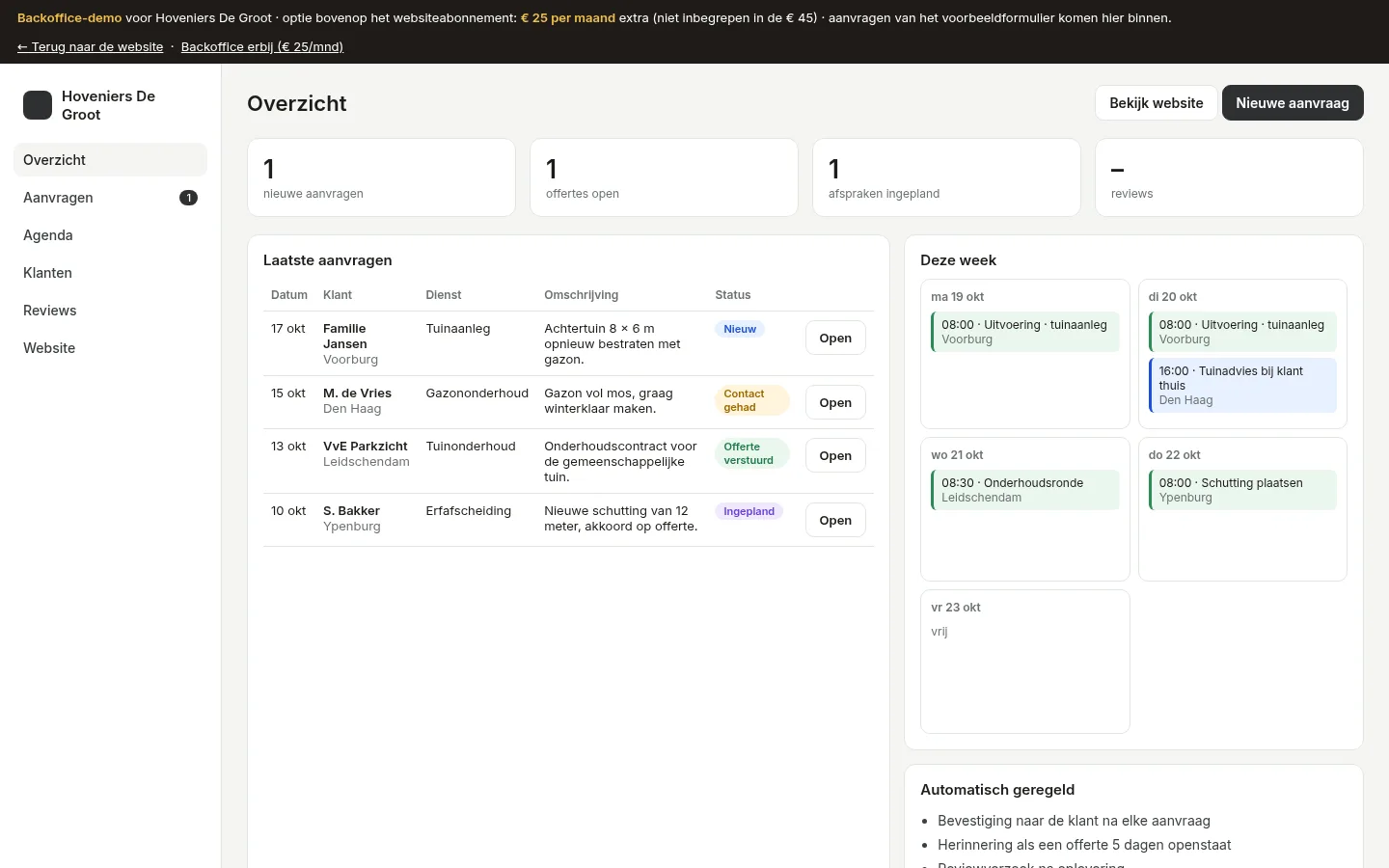Open the M. de Vries request

(x=835, y=402)
